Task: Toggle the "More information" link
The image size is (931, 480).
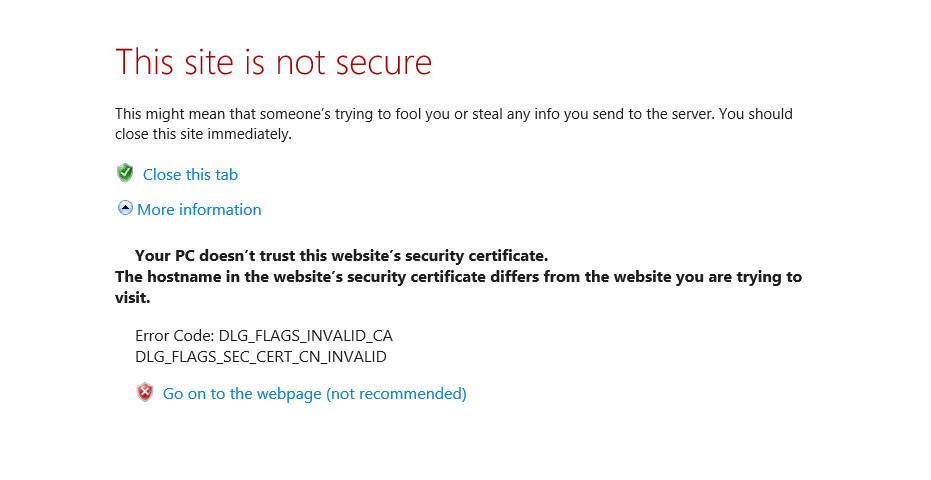Action: click(x=199, y=209)
